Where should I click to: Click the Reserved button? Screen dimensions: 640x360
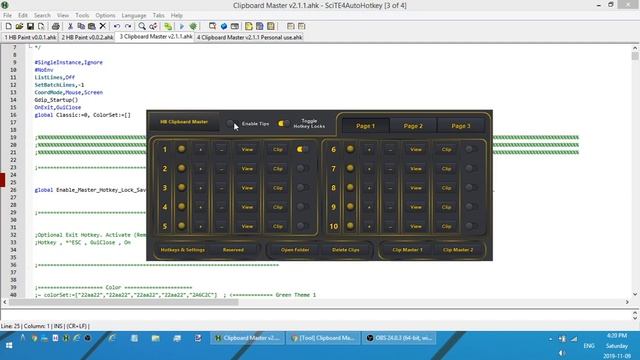(x=233, y=250)
